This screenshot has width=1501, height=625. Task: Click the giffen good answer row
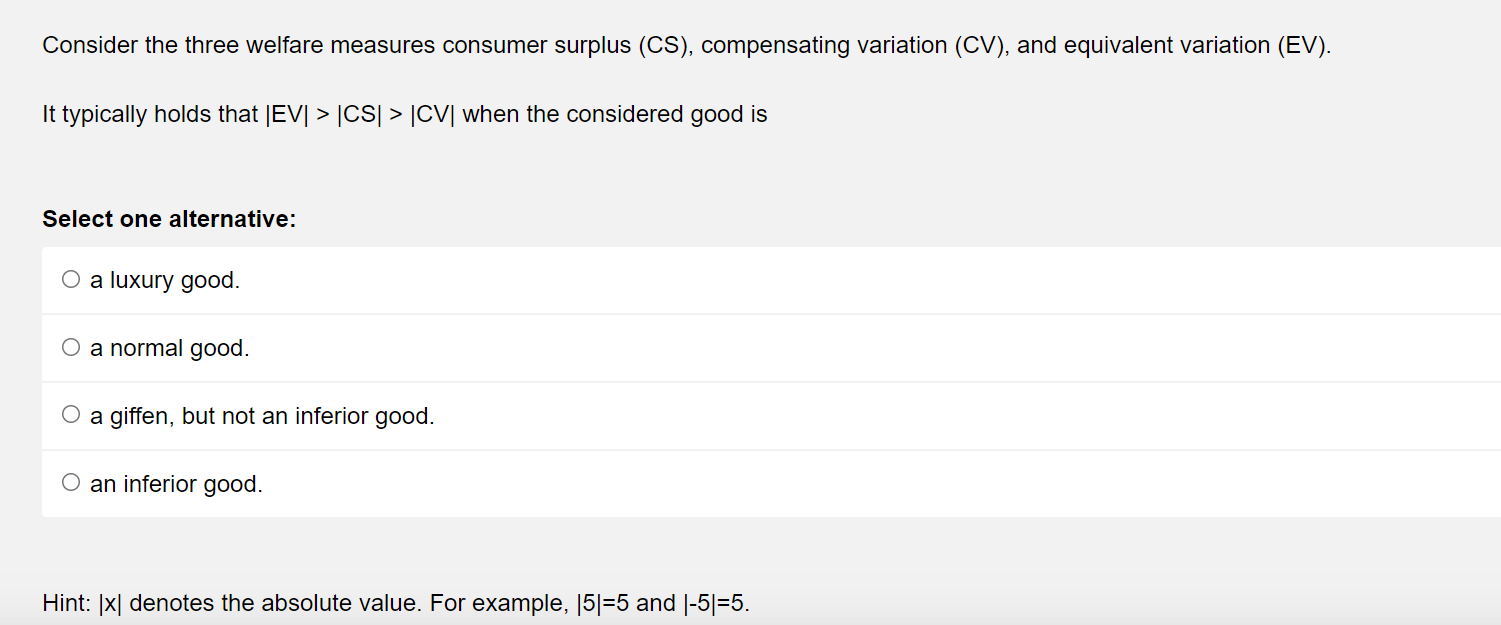[x=262, y=415]
